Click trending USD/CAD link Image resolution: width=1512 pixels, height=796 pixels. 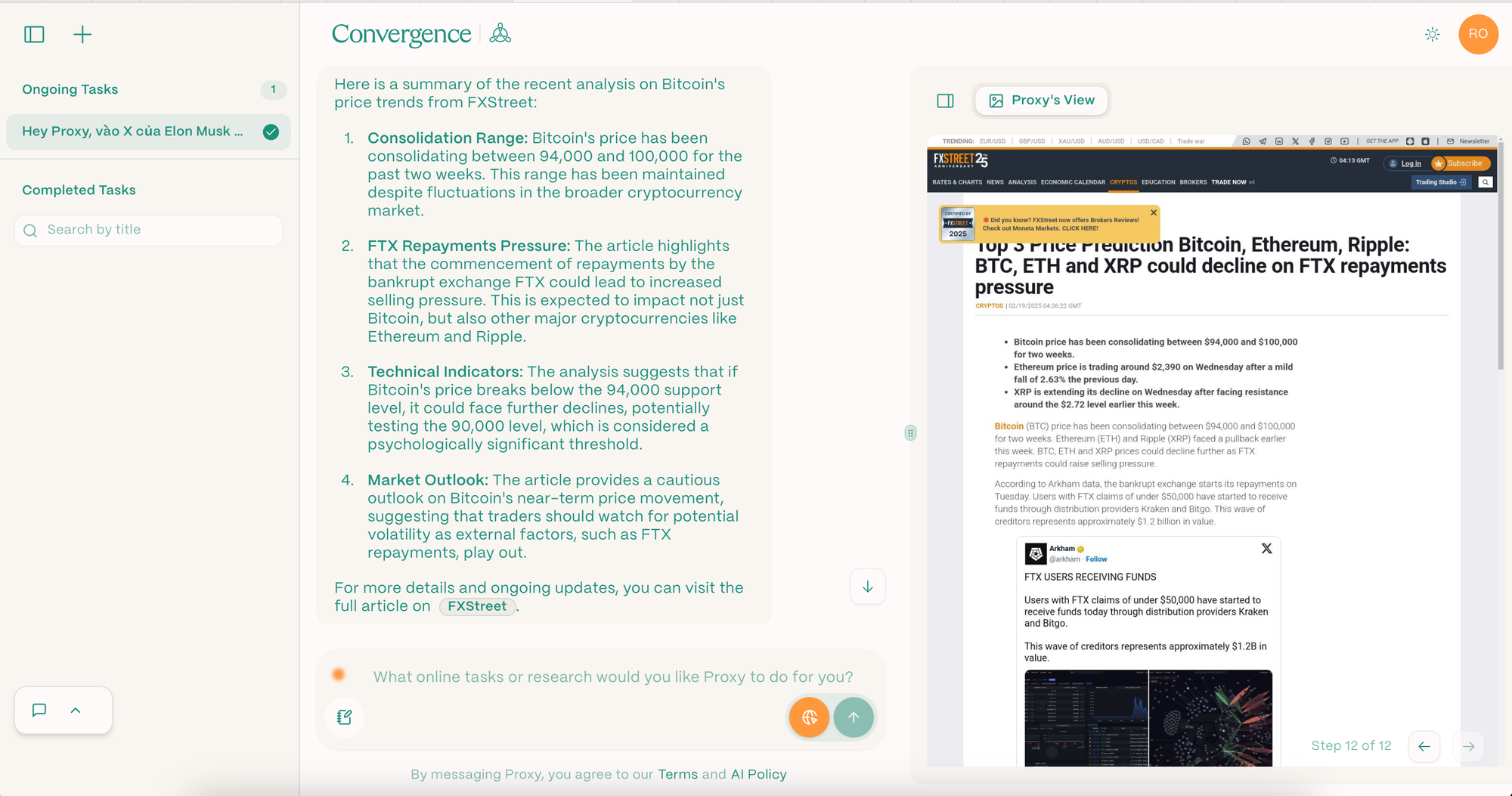coord(1151,141)
